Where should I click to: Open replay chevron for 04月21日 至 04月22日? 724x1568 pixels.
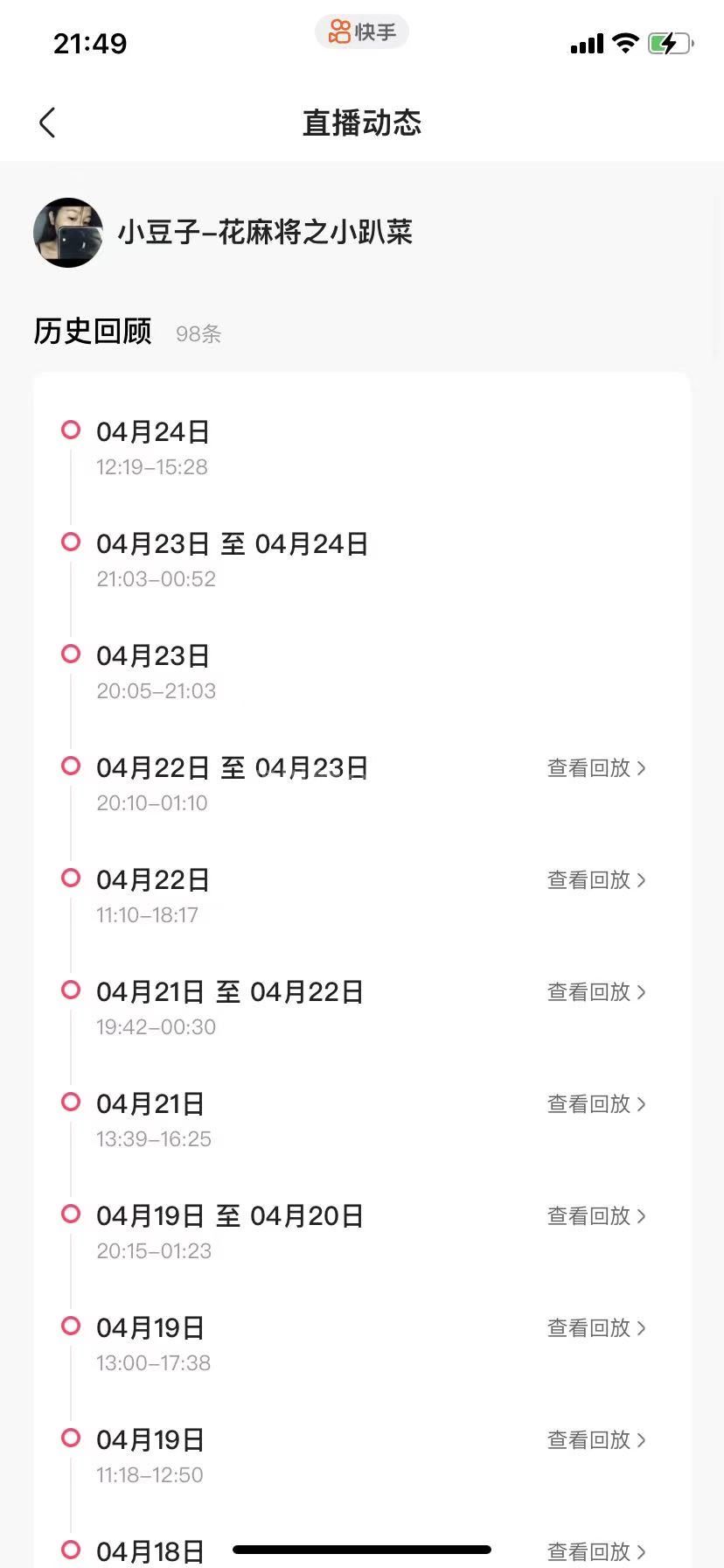click(x=642, y=992)
